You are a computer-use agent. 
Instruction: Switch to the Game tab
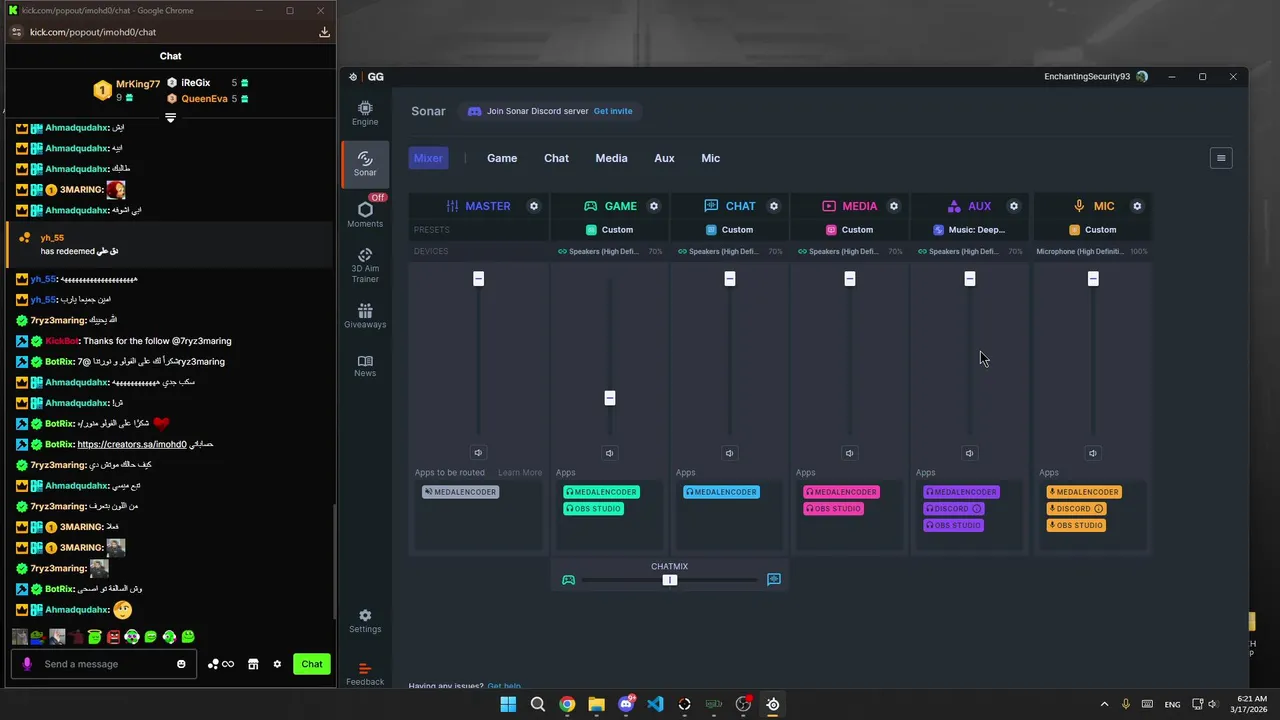pyautogui.click(x=502, y=158)
